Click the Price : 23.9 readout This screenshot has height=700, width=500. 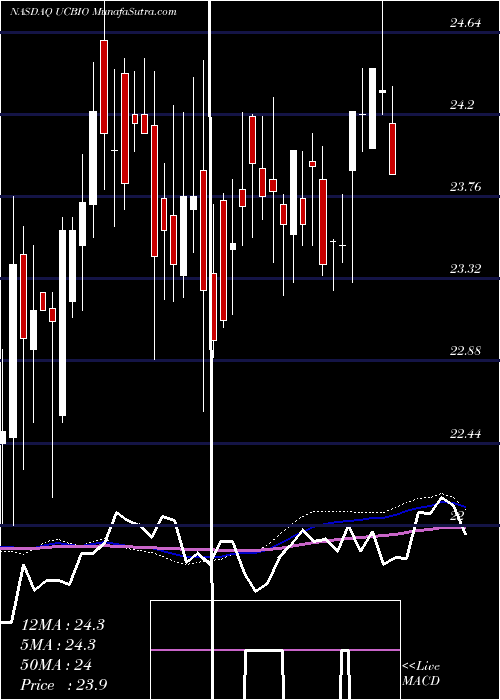pos(63,685)
